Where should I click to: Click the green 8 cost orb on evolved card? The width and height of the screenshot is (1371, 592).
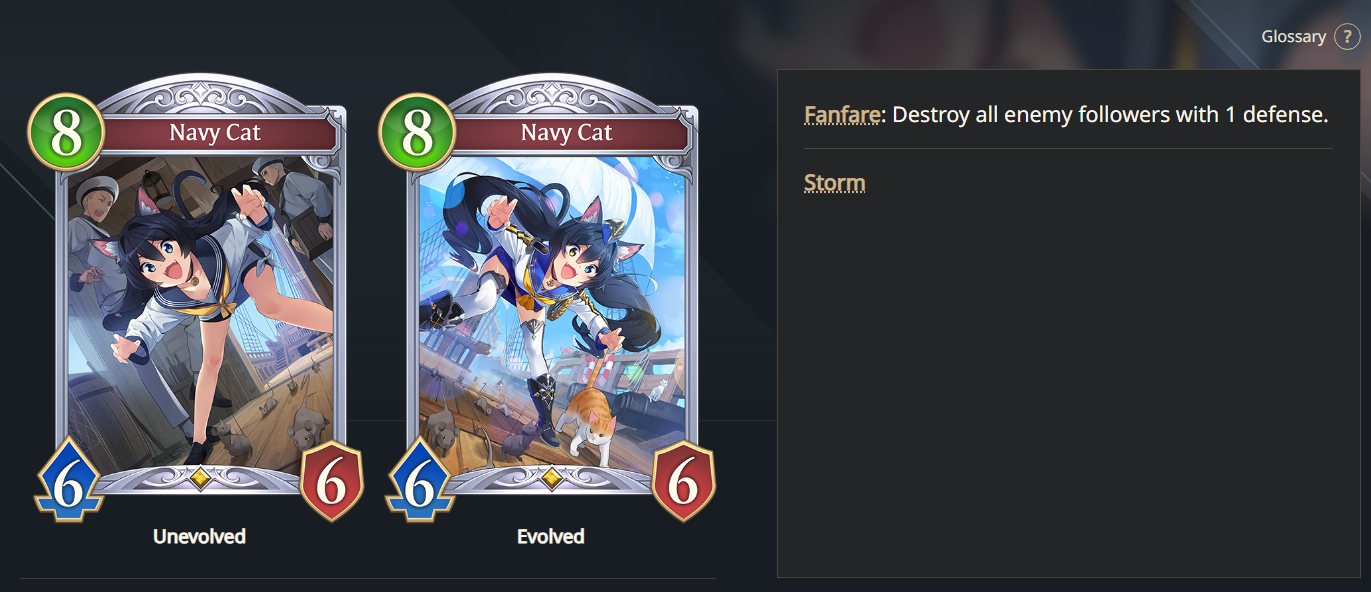[418, 131]
